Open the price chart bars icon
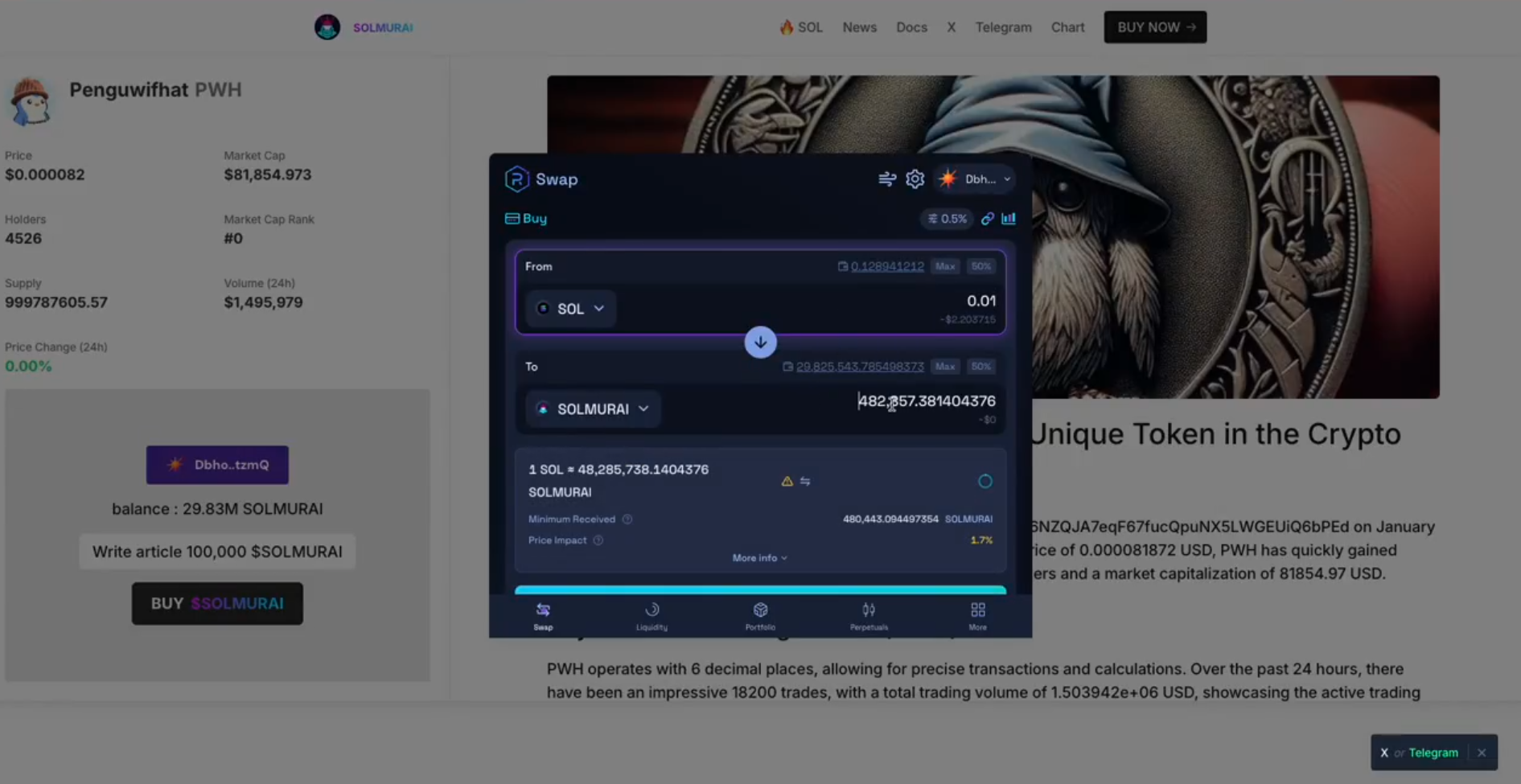 1009,219
